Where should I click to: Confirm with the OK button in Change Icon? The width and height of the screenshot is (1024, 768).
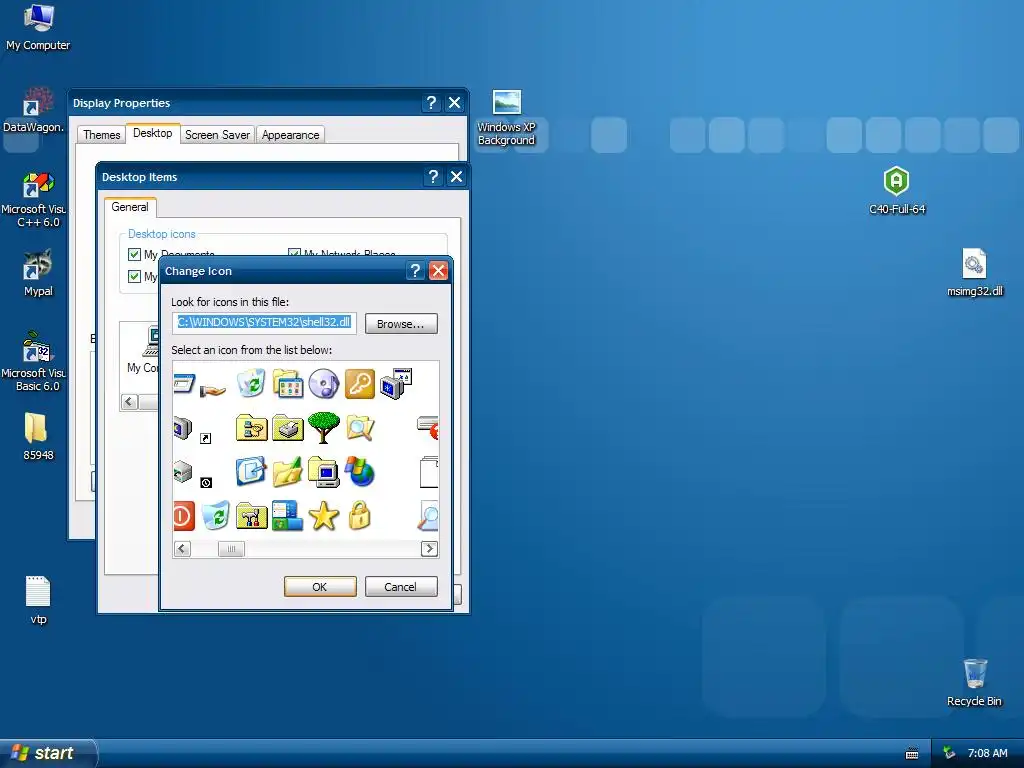point(320,586)
